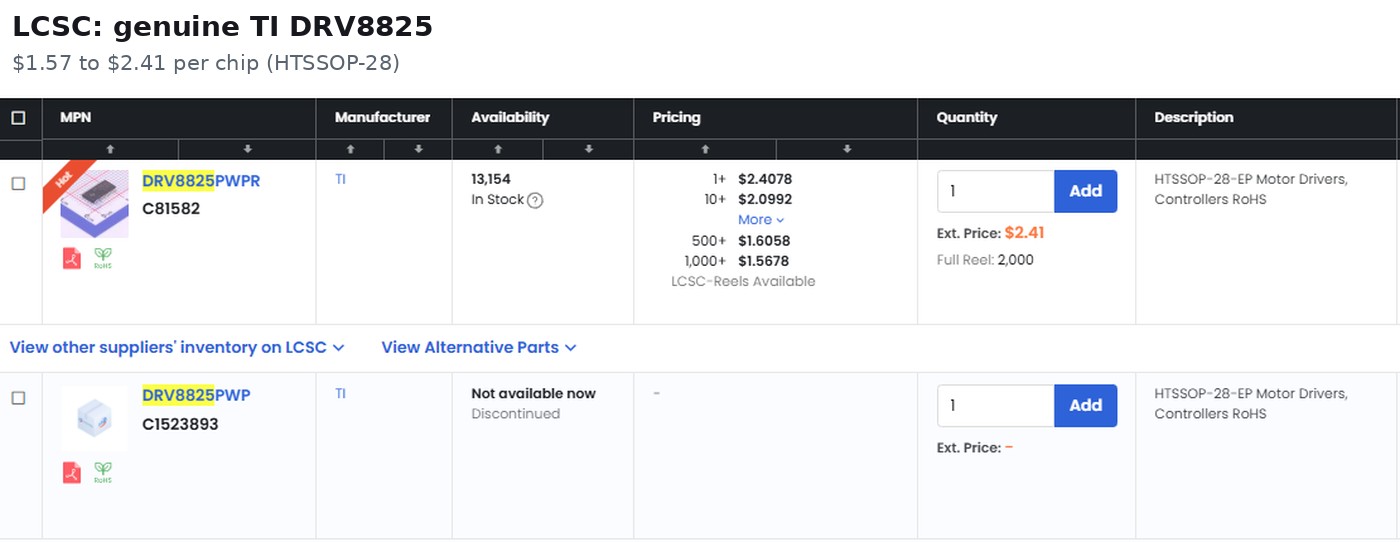The width and height of the screenshot is (1400, 542).
Task: Open DRV8825PWPR chip thumbnail image
Action: point(95,203)
